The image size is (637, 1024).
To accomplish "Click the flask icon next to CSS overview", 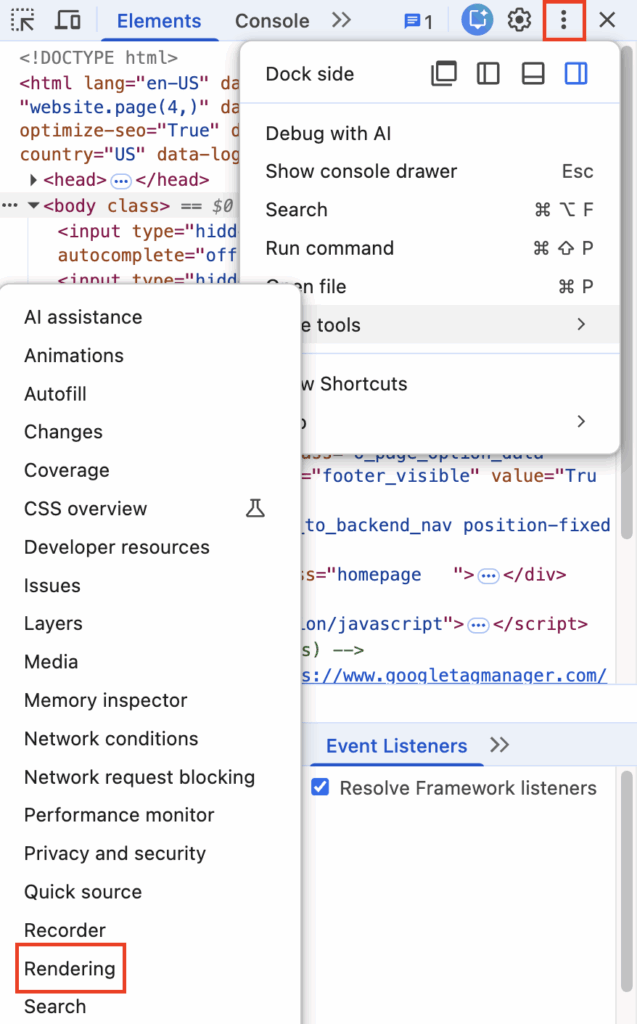I will 256,508.
